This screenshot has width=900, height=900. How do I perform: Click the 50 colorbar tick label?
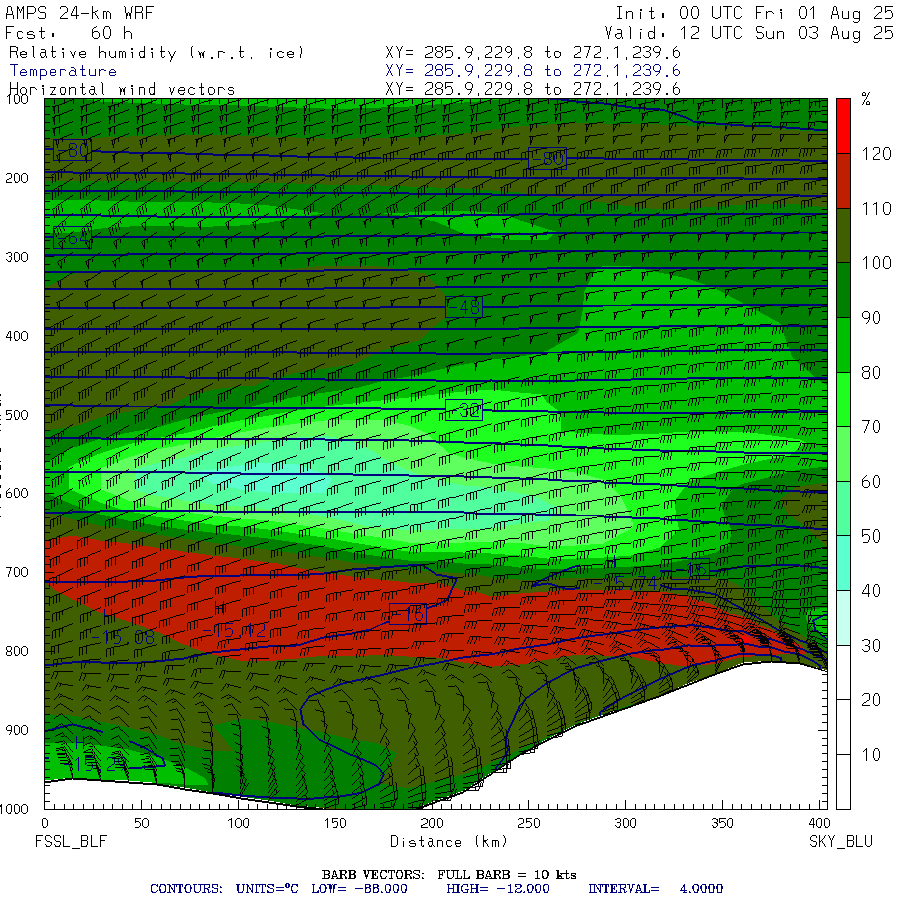[x=871, y=537]
